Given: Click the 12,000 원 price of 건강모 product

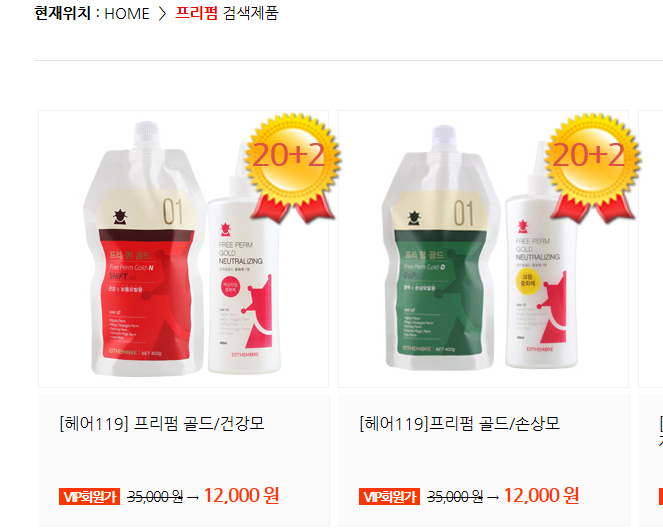Looking at the screenshot, I should click(241, 495).
